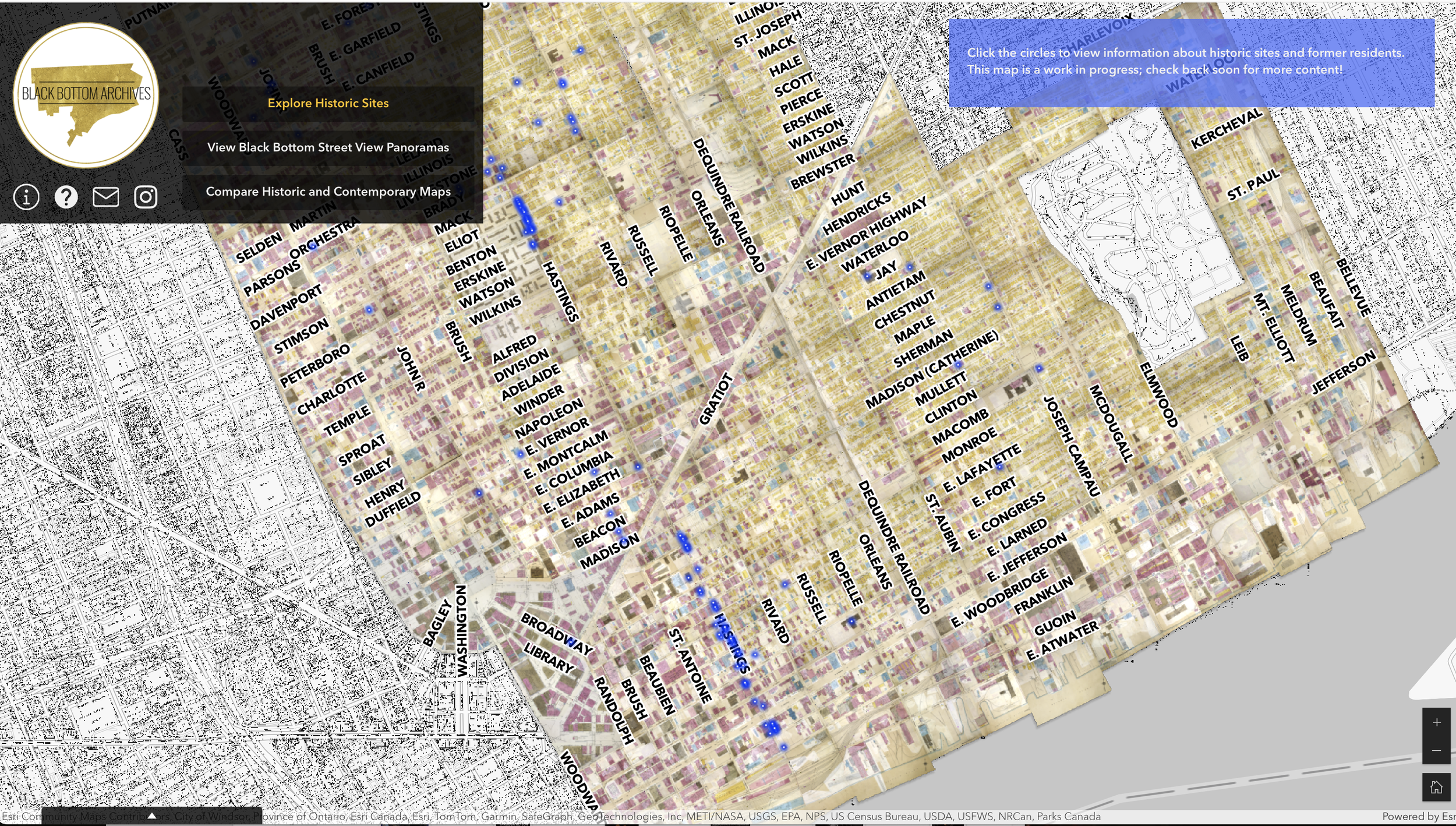Click the BEAUFAIT street label
The image size is (1456, 826).
(x=1326, y=301)
